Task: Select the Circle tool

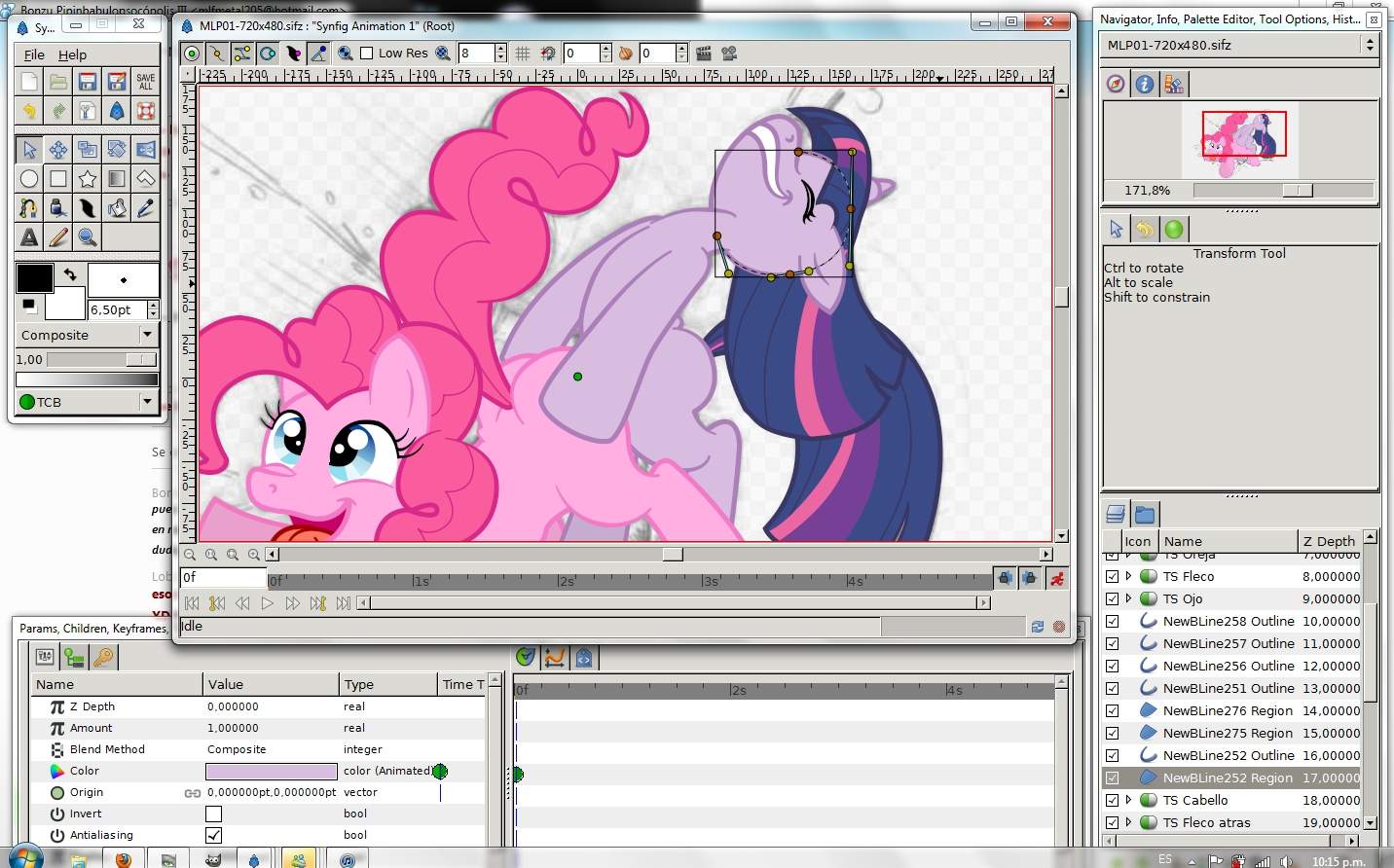Action: (x=29, y=179)
